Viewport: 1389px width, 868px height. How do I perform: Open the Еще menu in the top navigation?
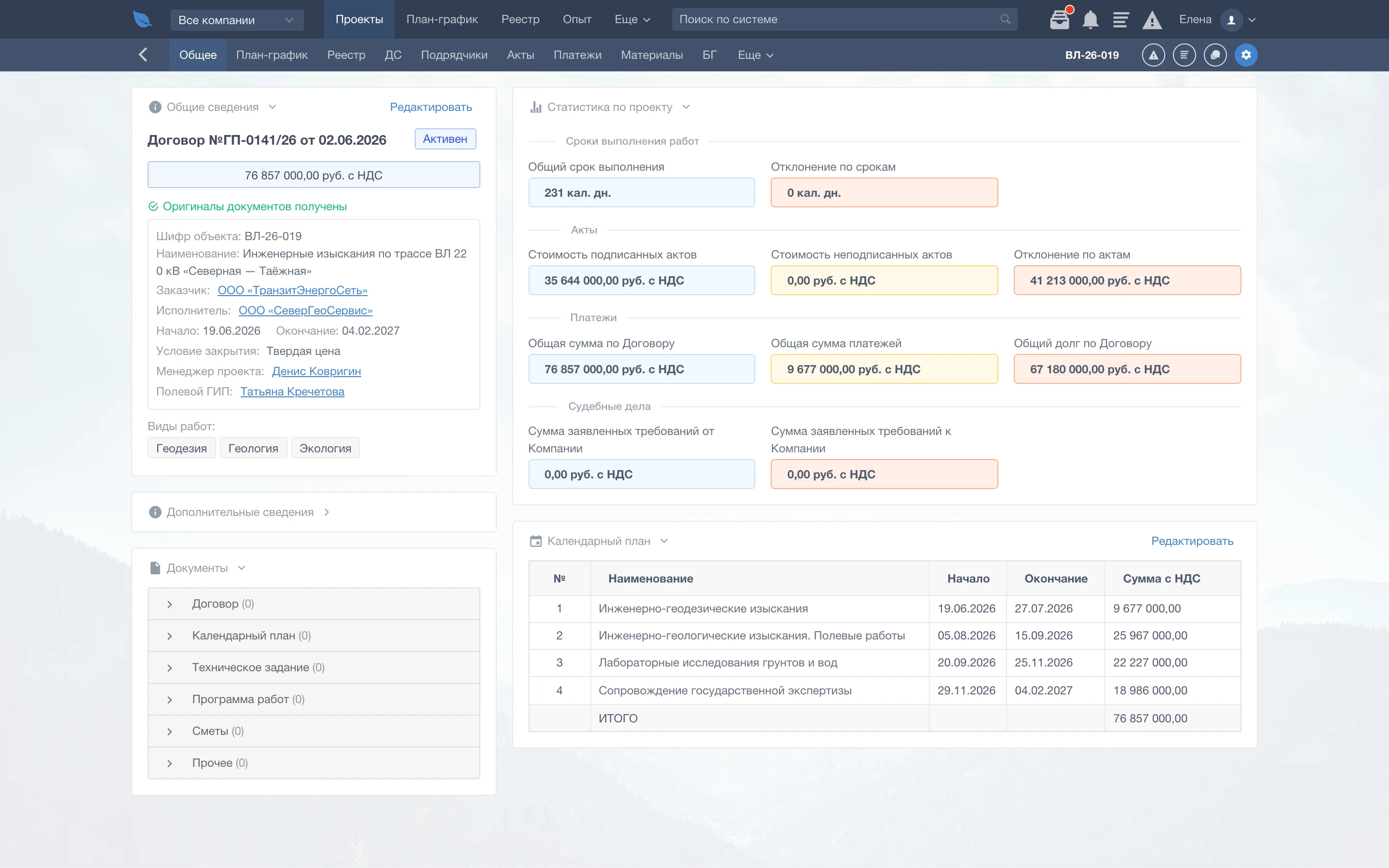(632, 19)
